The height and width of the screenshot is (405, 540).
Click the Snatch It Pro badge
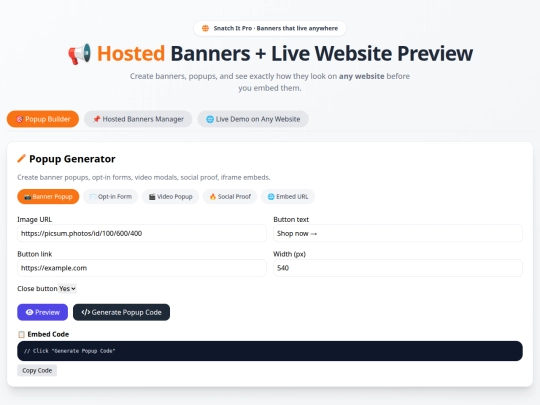(x=270, y=28)
